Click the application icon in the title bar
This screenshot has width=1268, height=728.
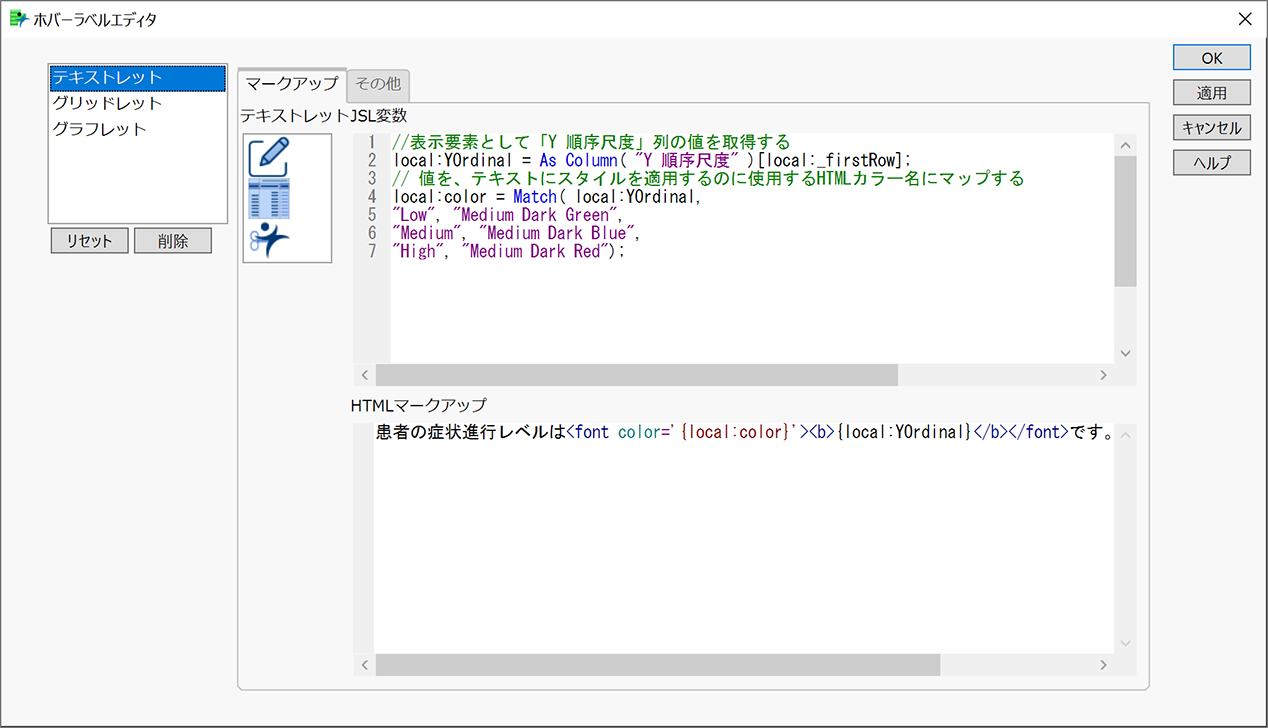(18, 18)
